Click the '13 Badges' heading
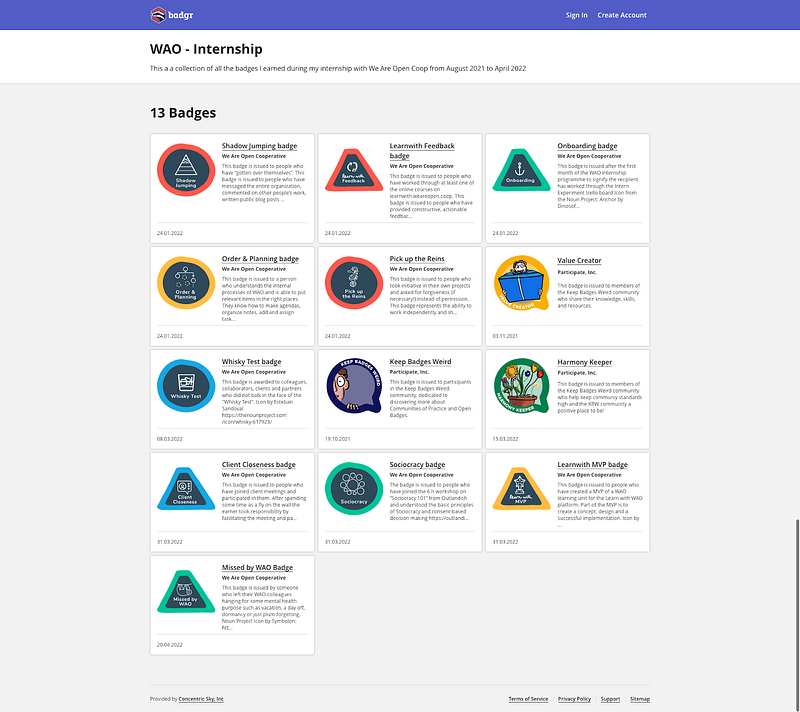Image resolution: width=800 pixels, height=712 pixels. pos(183,113)
